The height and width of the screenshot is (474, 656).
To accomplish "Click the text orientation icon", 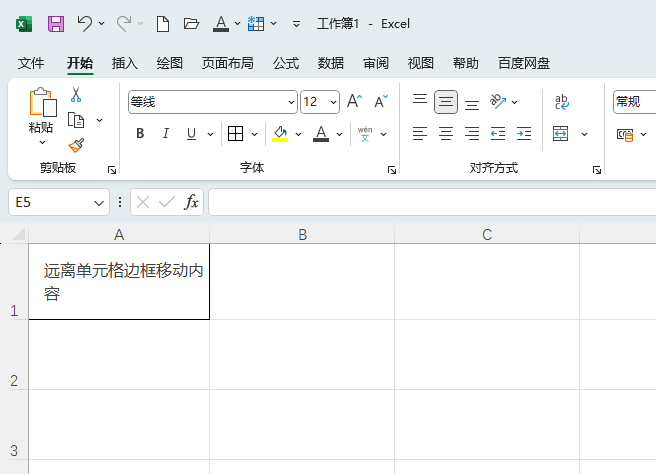I will click(x=498, y=101).
